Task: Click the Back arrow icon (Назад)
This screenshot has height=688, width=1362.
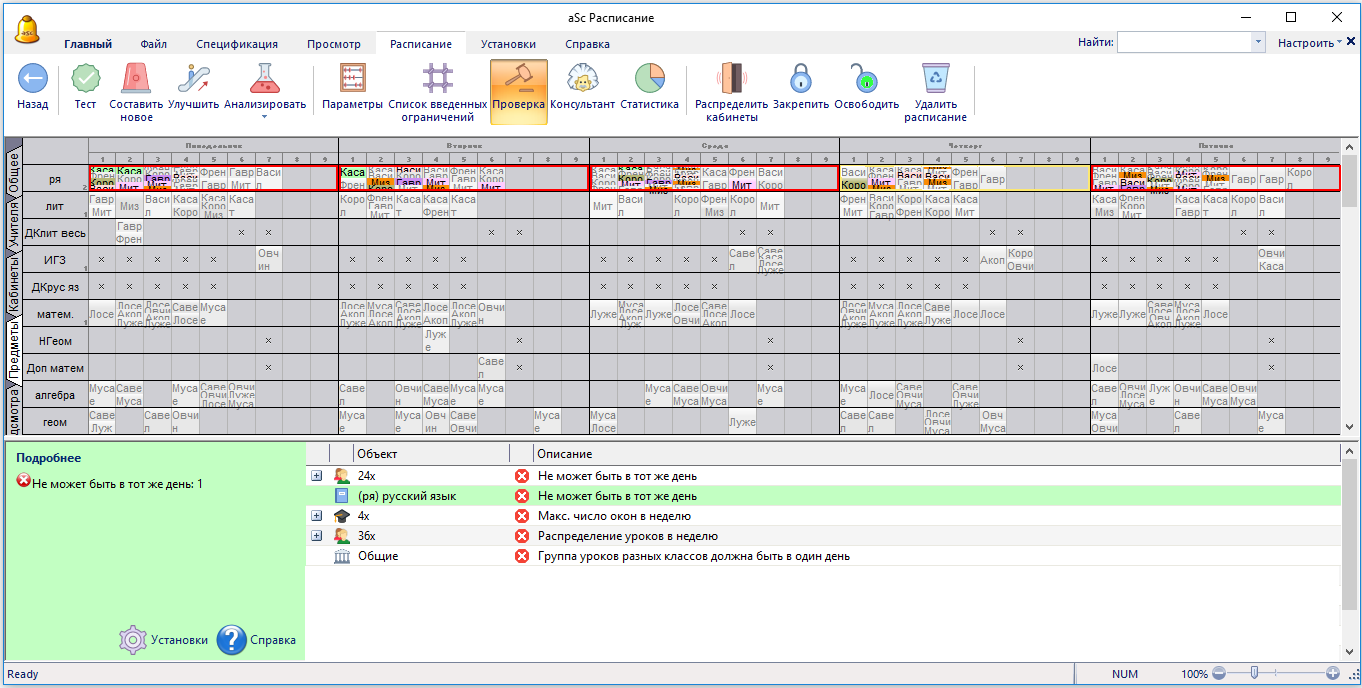Action: (x=32, y=79)
